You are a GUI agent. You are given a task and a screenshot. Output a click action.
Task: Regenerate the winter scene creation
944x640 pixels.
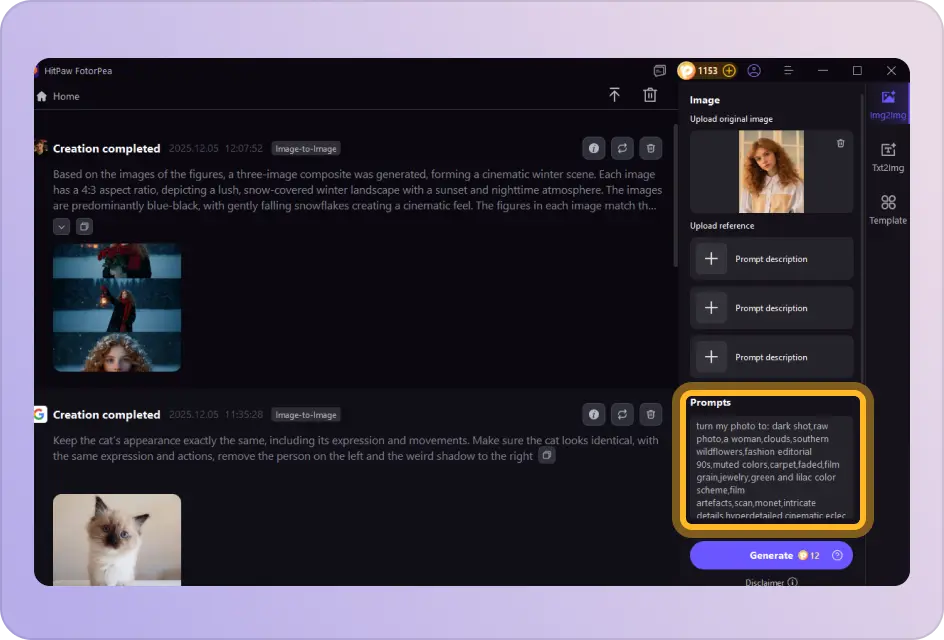point(622,148)
